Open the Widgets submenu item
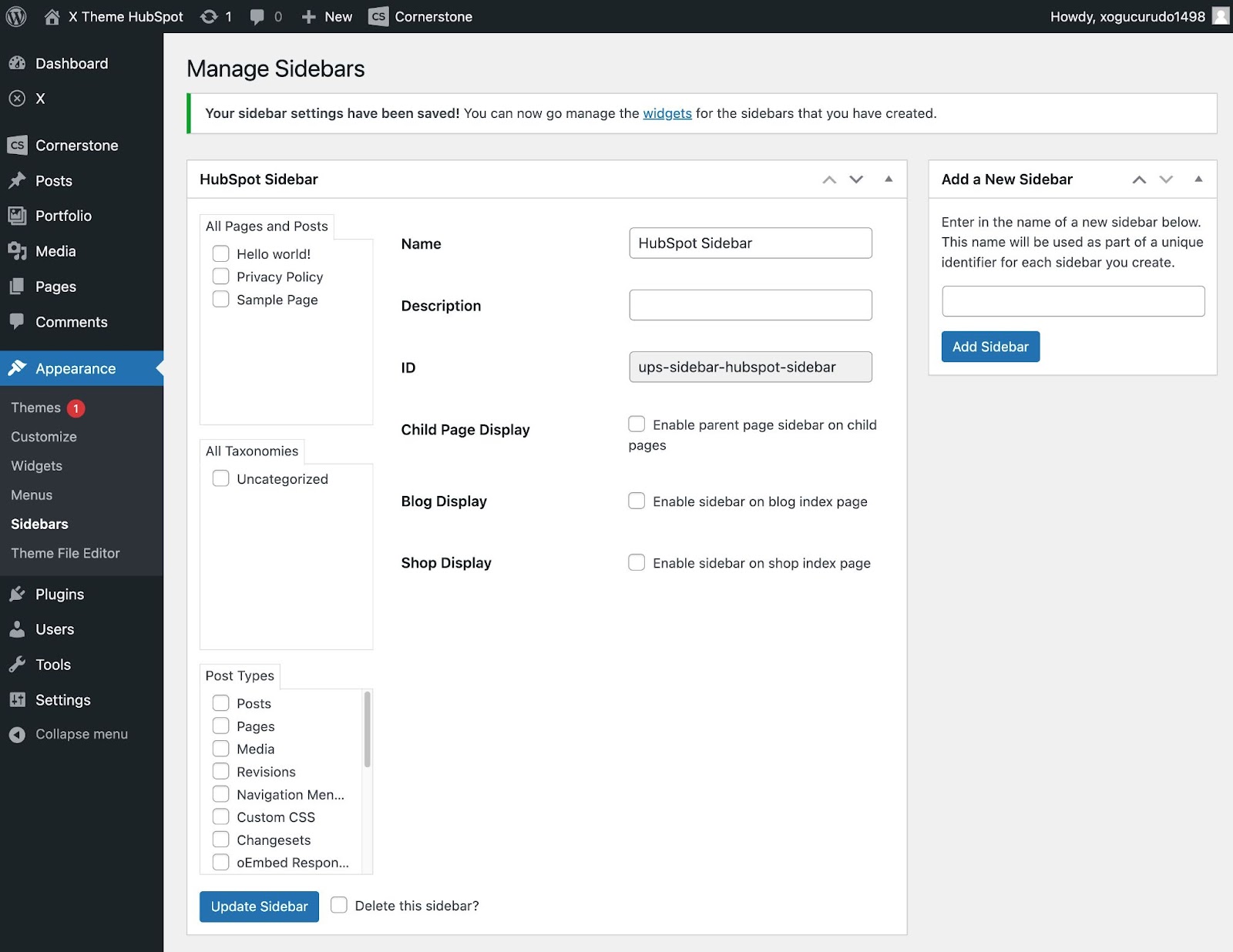Screen dimensions: 1233x952 pos(36,466)
